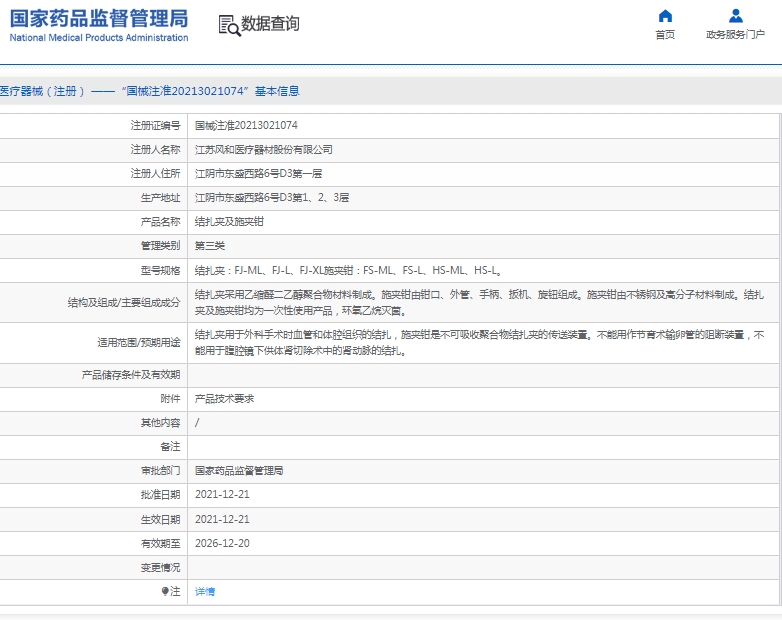This screenshot has width=782, height=620.
Task: Select registration number 国械注准20213021074 value
Action: tap(246, 126)
